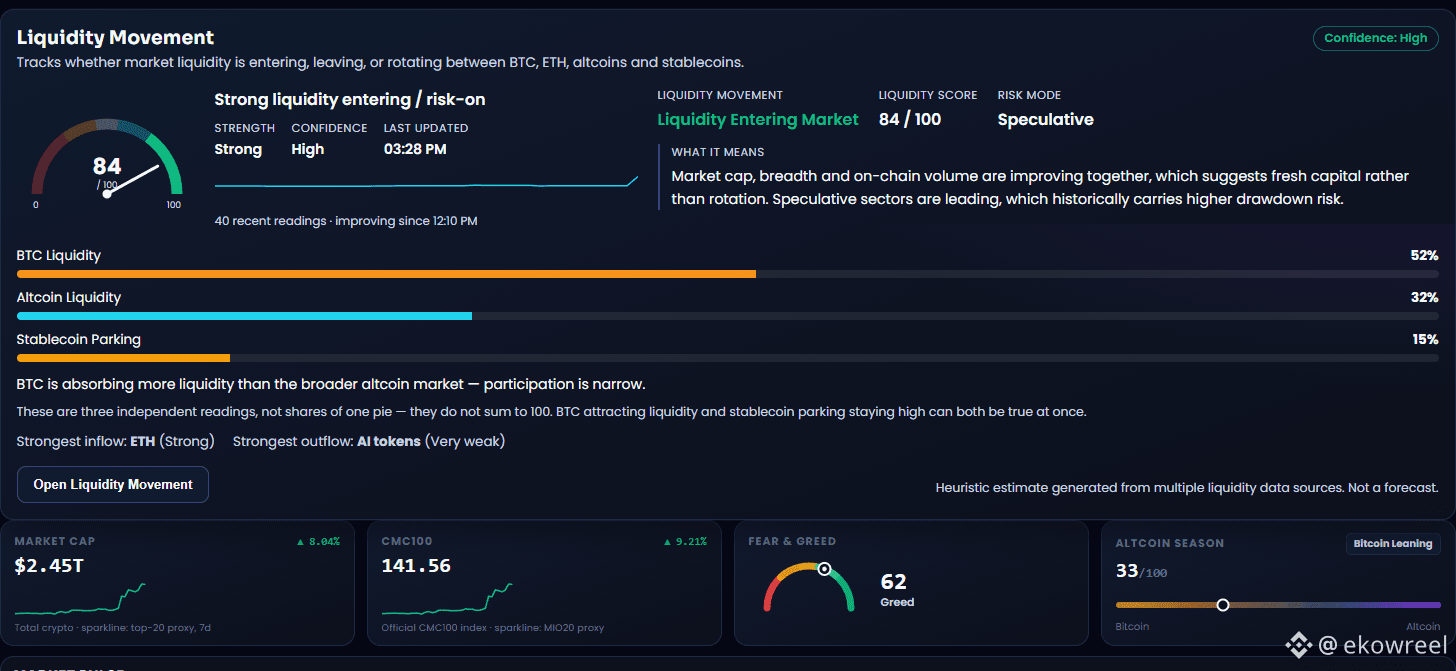Click the Liquidity Movement heading
The width and height of the screenshot is (1456, 671).
point(115,38)
